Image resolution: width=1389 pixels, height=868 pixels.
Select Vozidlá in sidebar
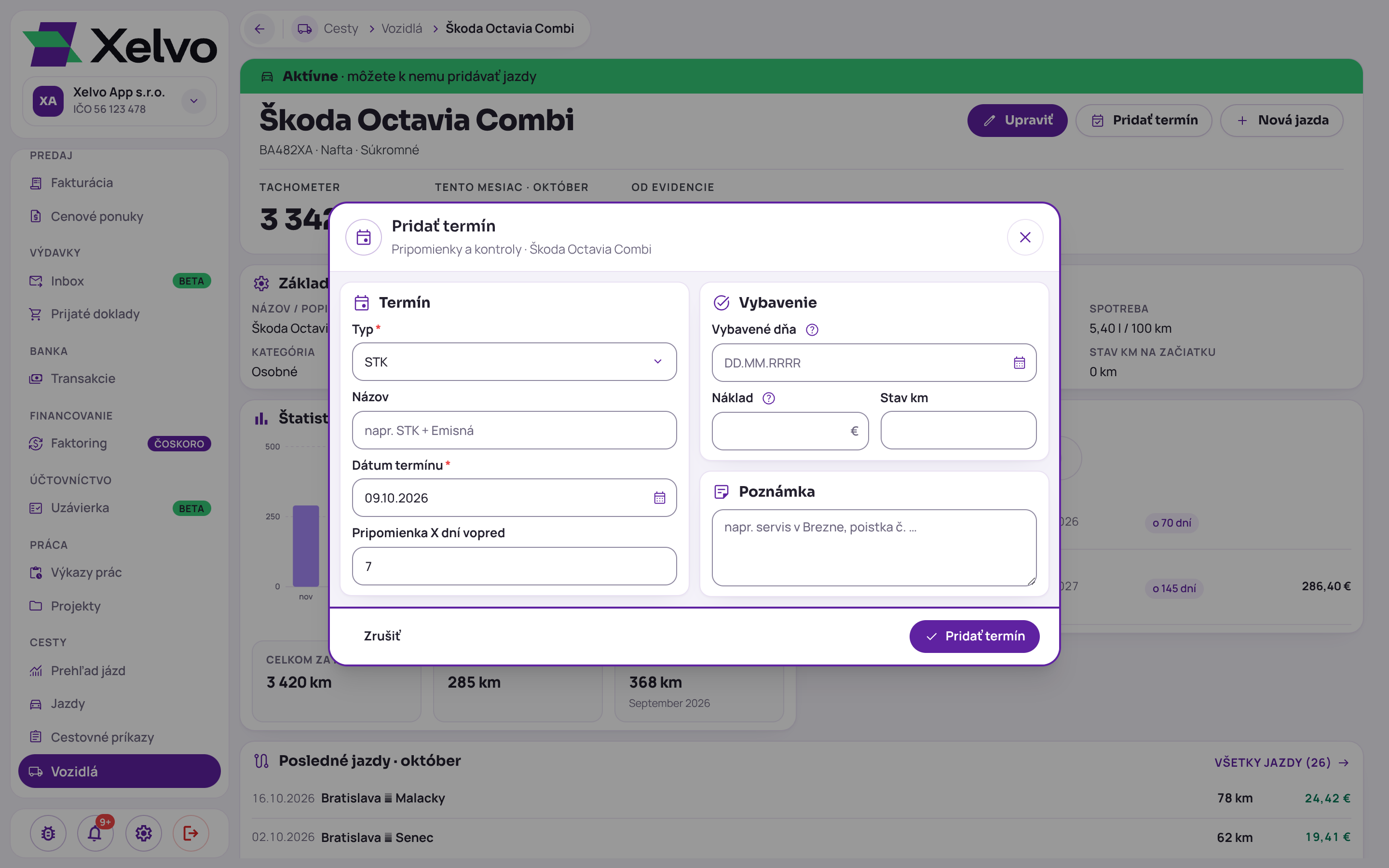pyautogui.click(x=120, y=771)
